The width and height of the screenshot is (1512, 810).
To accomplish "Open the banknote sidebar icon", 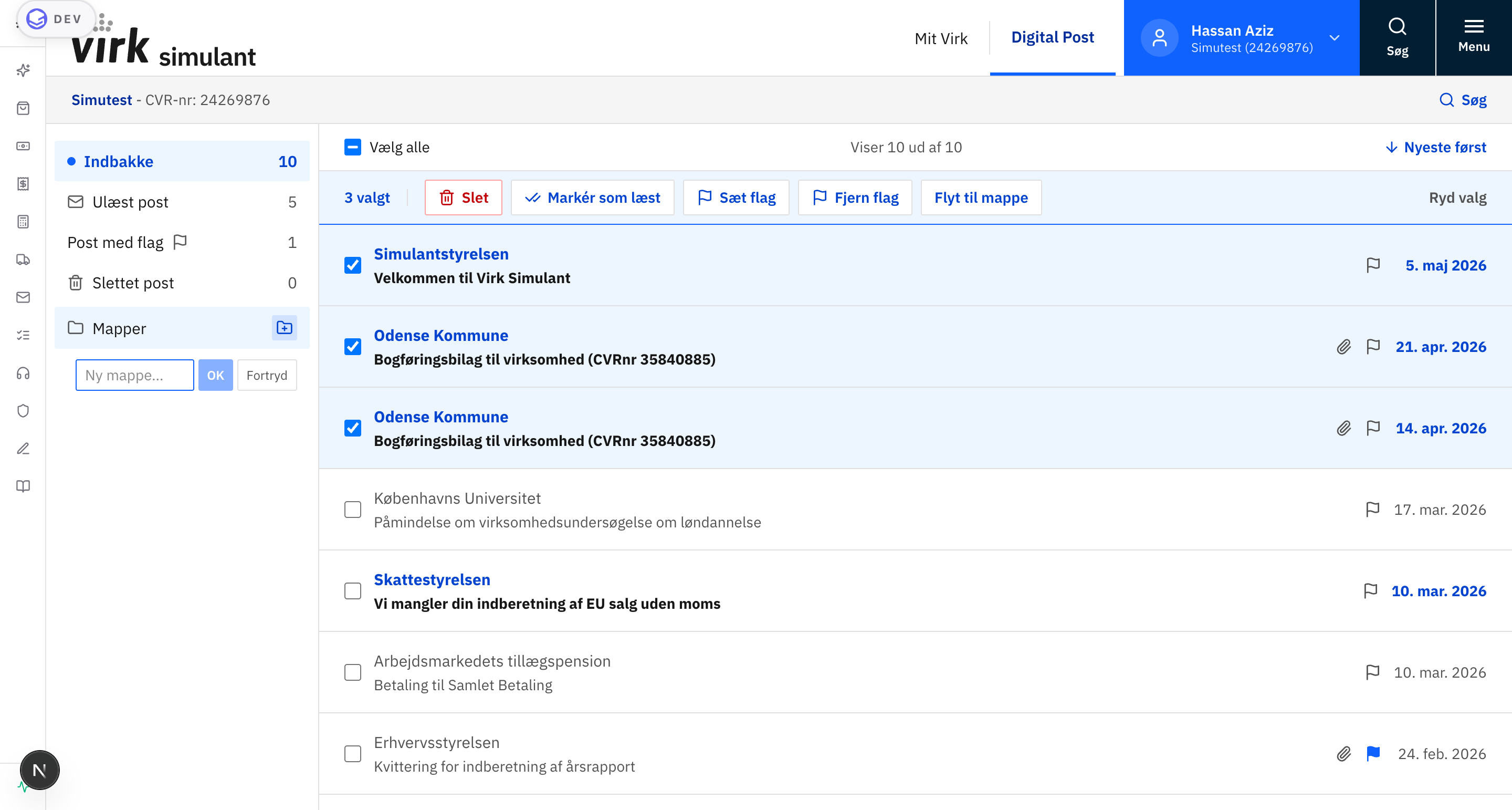I will [23, 146].
